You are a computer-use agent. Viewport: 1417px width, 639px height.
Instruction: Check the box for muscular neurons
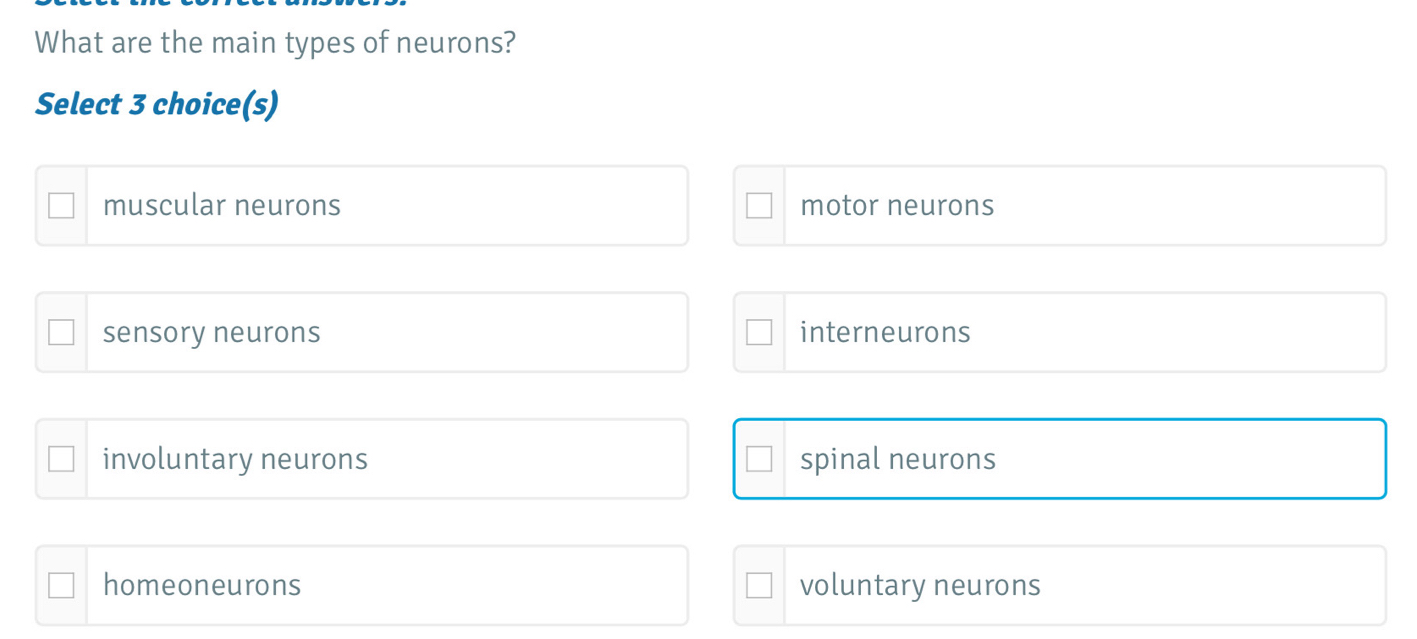pos(61,206)
